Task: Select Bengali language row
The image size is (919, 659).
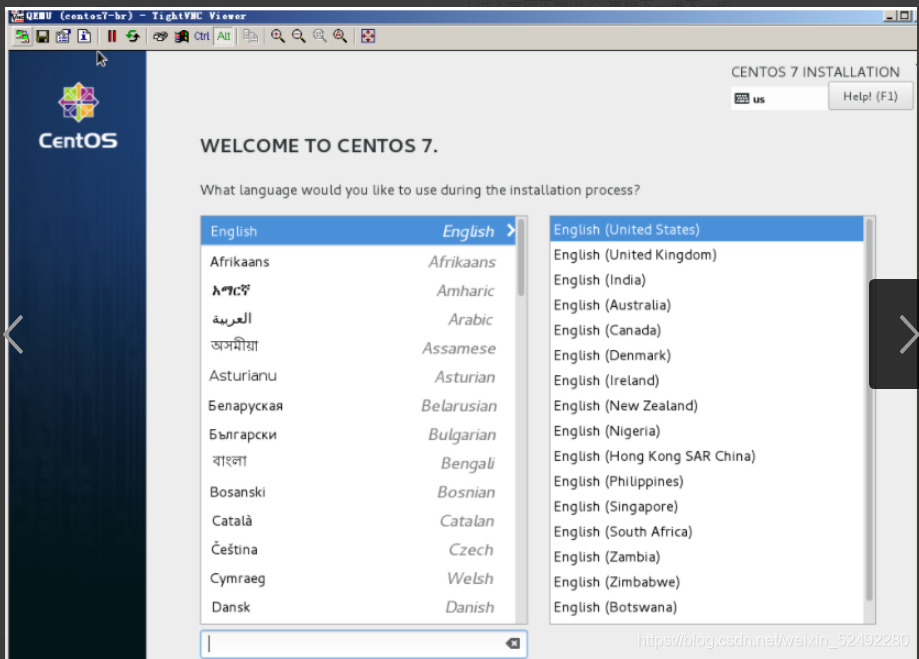Action: [x=358, y=463]
